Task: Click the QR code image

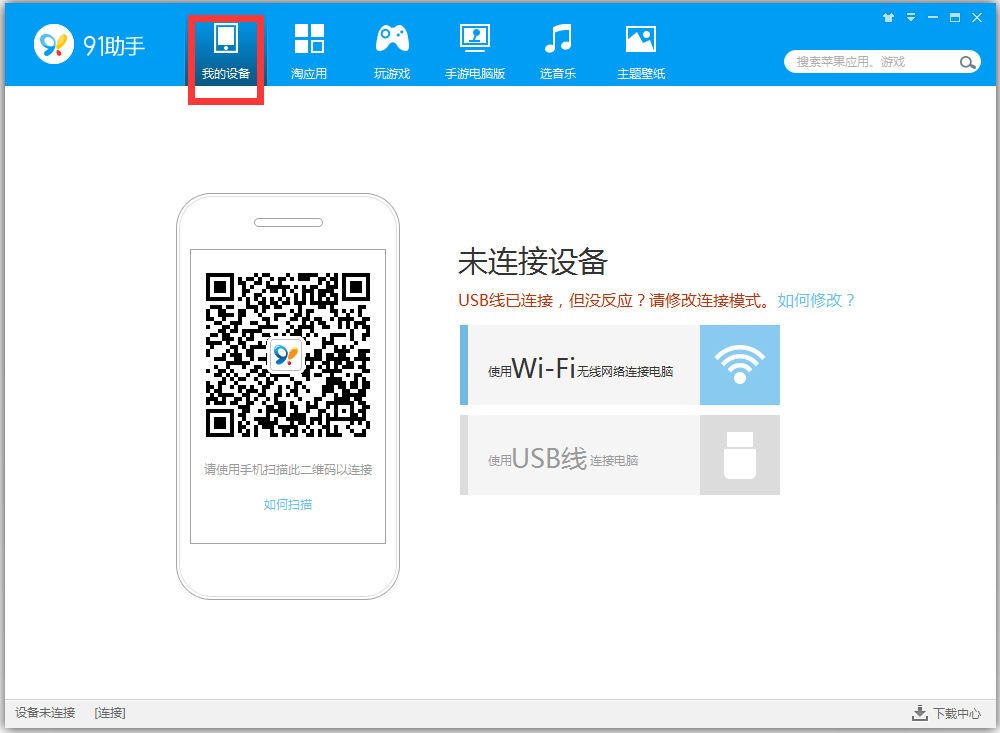Action: pos(288,355)
